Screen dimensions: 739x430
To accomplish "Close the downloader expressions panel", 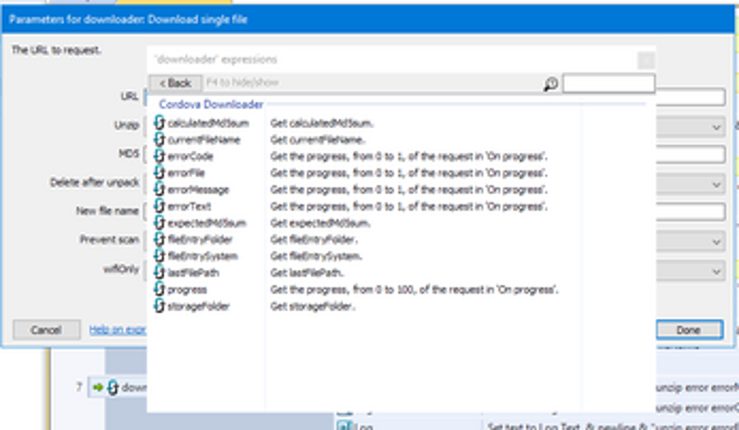I will coord(646,60).
